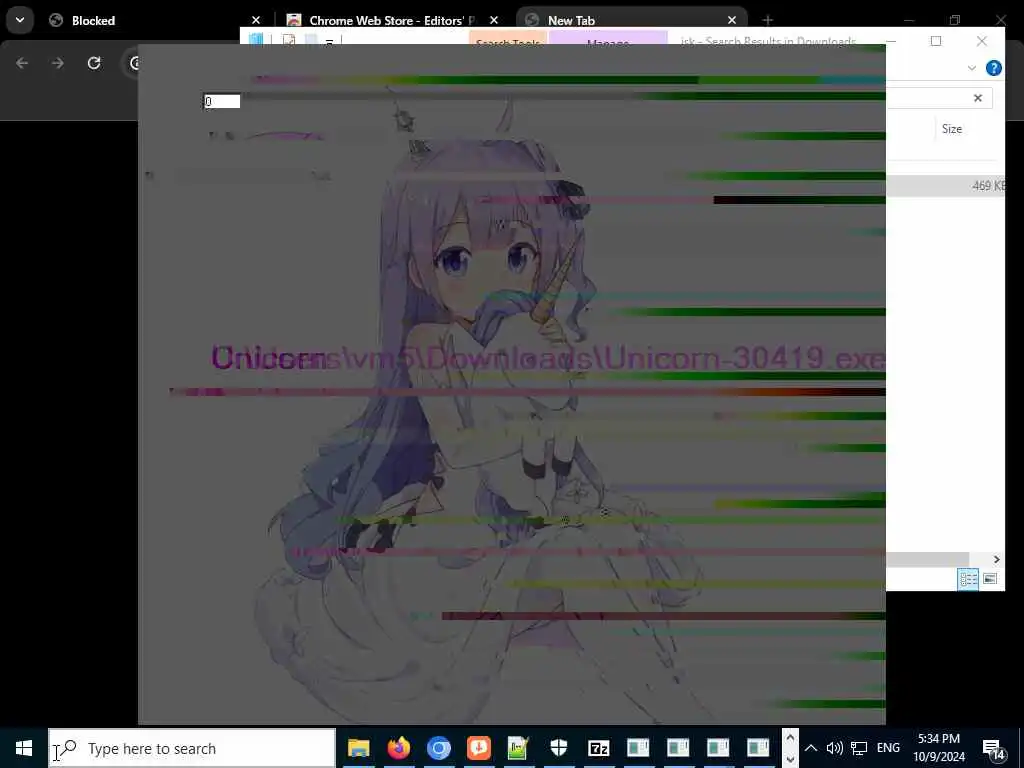Open File Explorer help icon
1024x768 pixels.
pos(993,68)
